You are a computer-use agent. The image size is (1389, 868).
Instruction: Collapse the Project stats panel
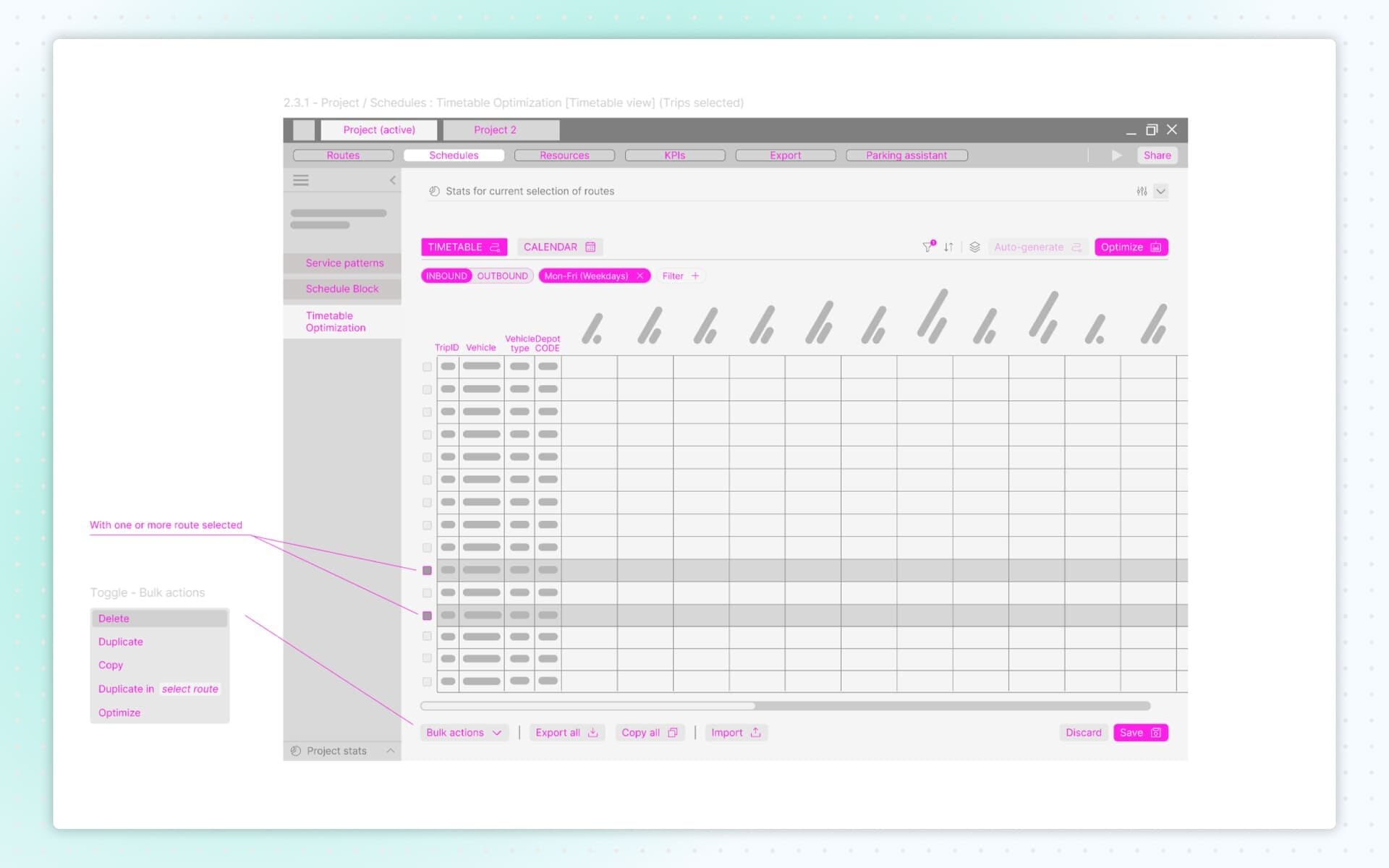[x=391, y=751]
